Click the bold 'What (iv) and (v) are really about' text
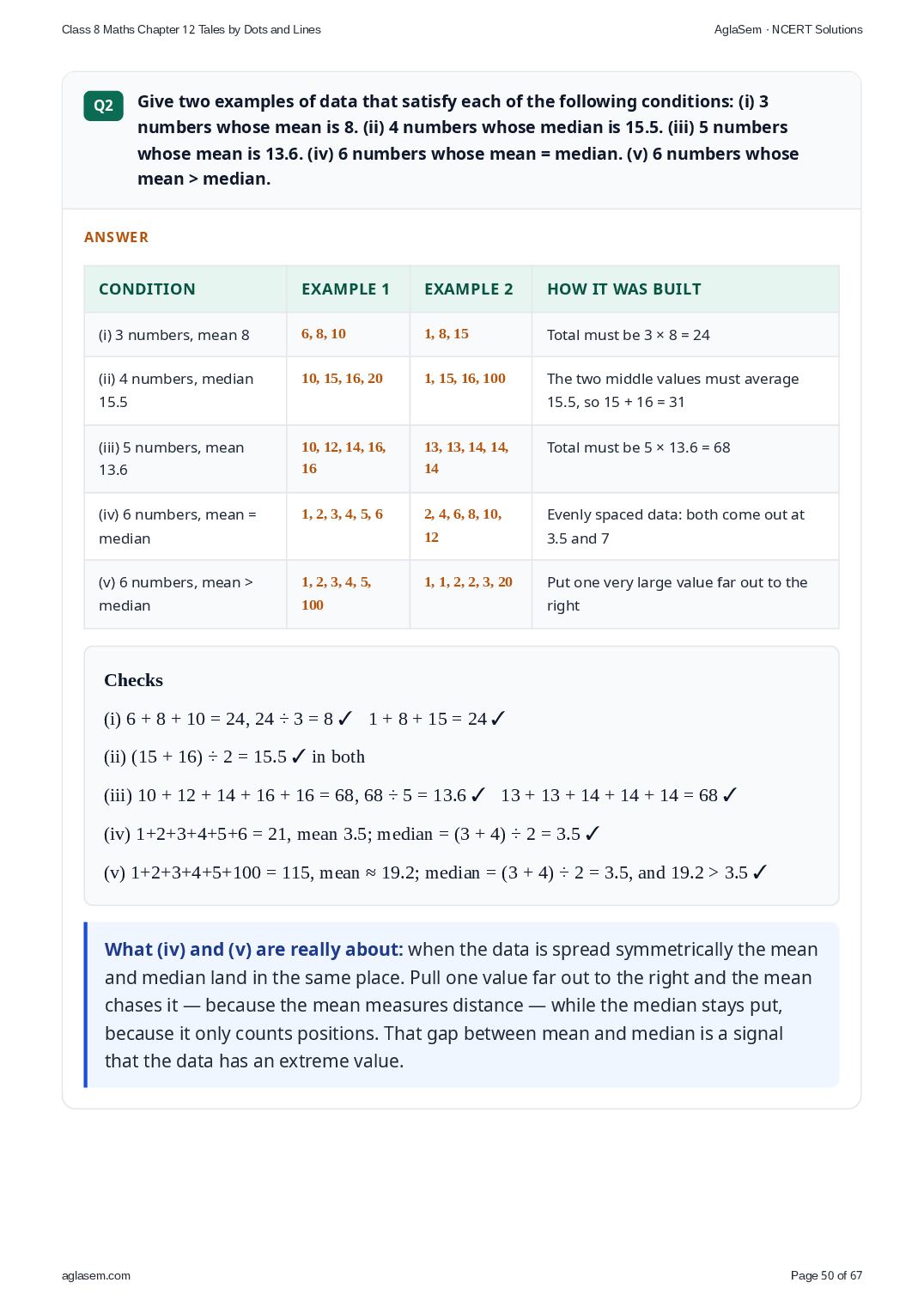Image resolution: width=924 pixels, height=1307 pixels. [x=253, y=950]
